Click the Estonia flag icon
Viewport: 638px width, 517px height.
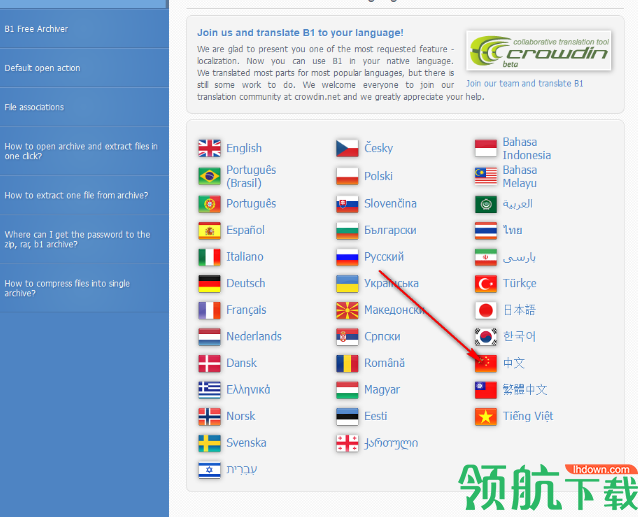347,417
